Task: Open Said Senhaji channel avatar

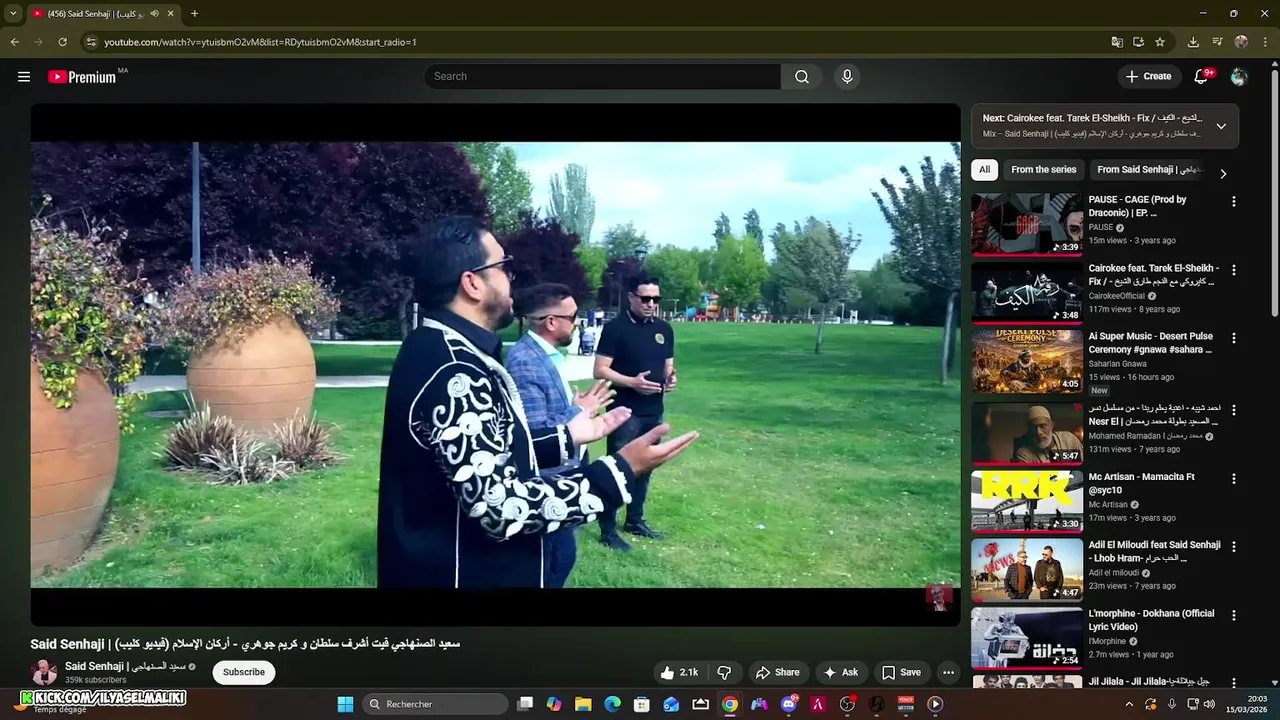Action: point(44,672)
